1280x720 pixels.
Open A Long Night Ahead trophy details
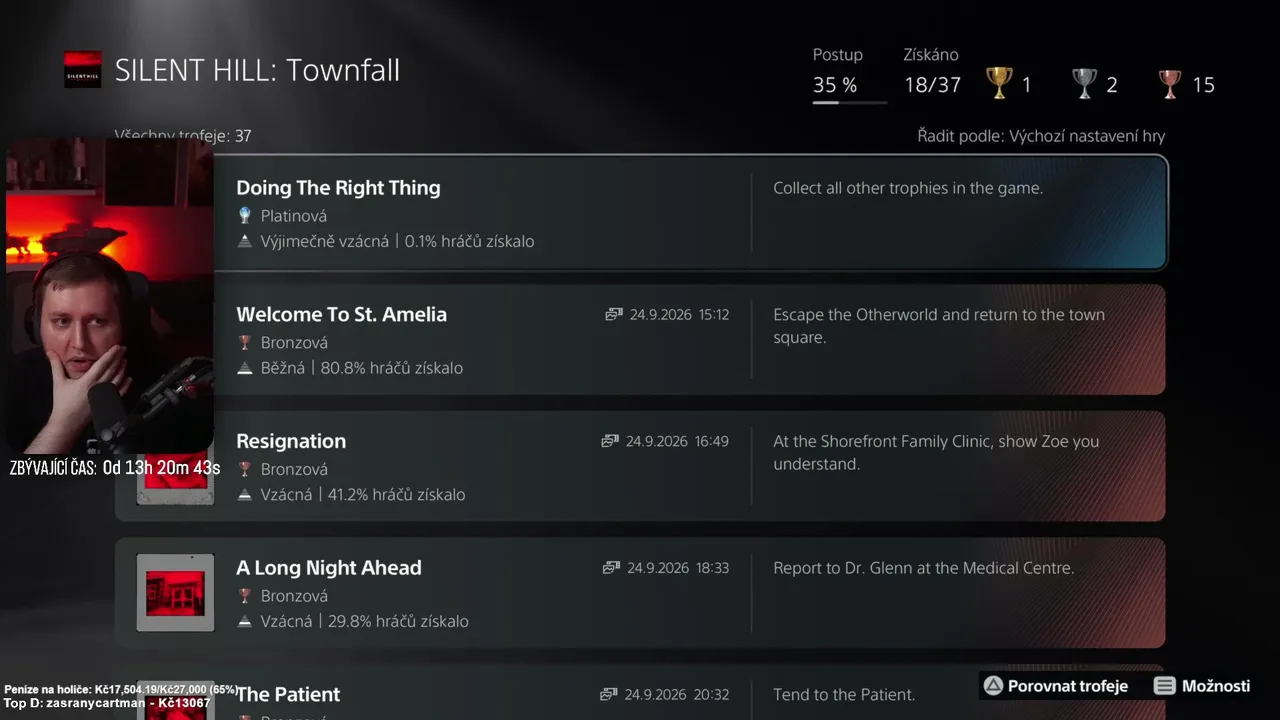(x=641, y=593)
